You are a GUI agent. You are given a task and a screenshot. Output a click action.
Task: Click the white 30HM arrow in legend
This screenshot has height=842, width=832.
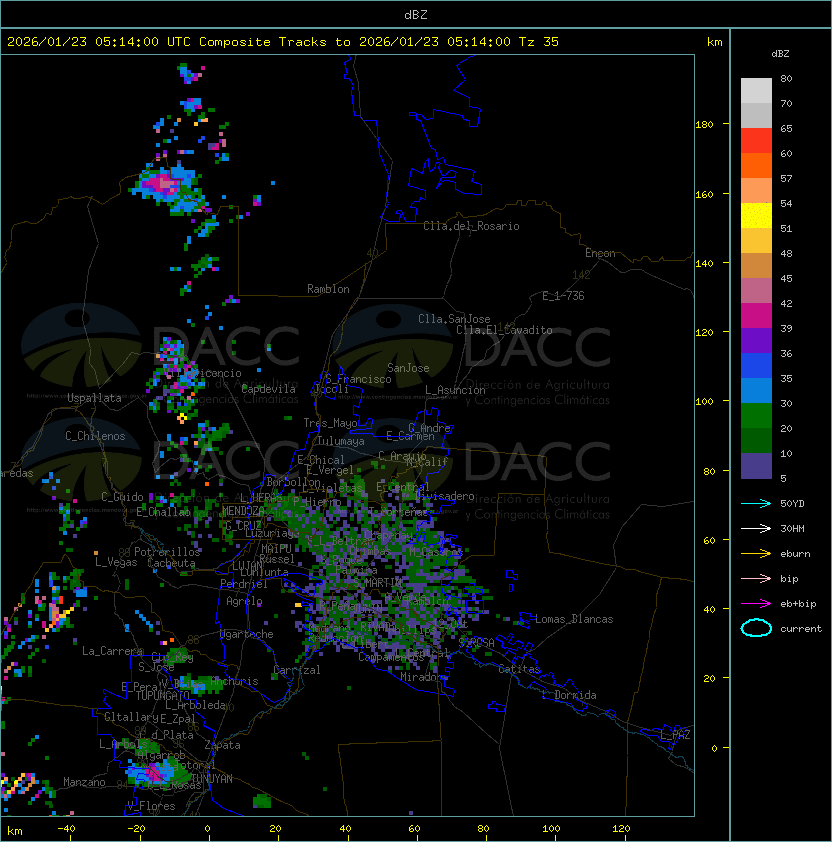click(x=756, y=528)
